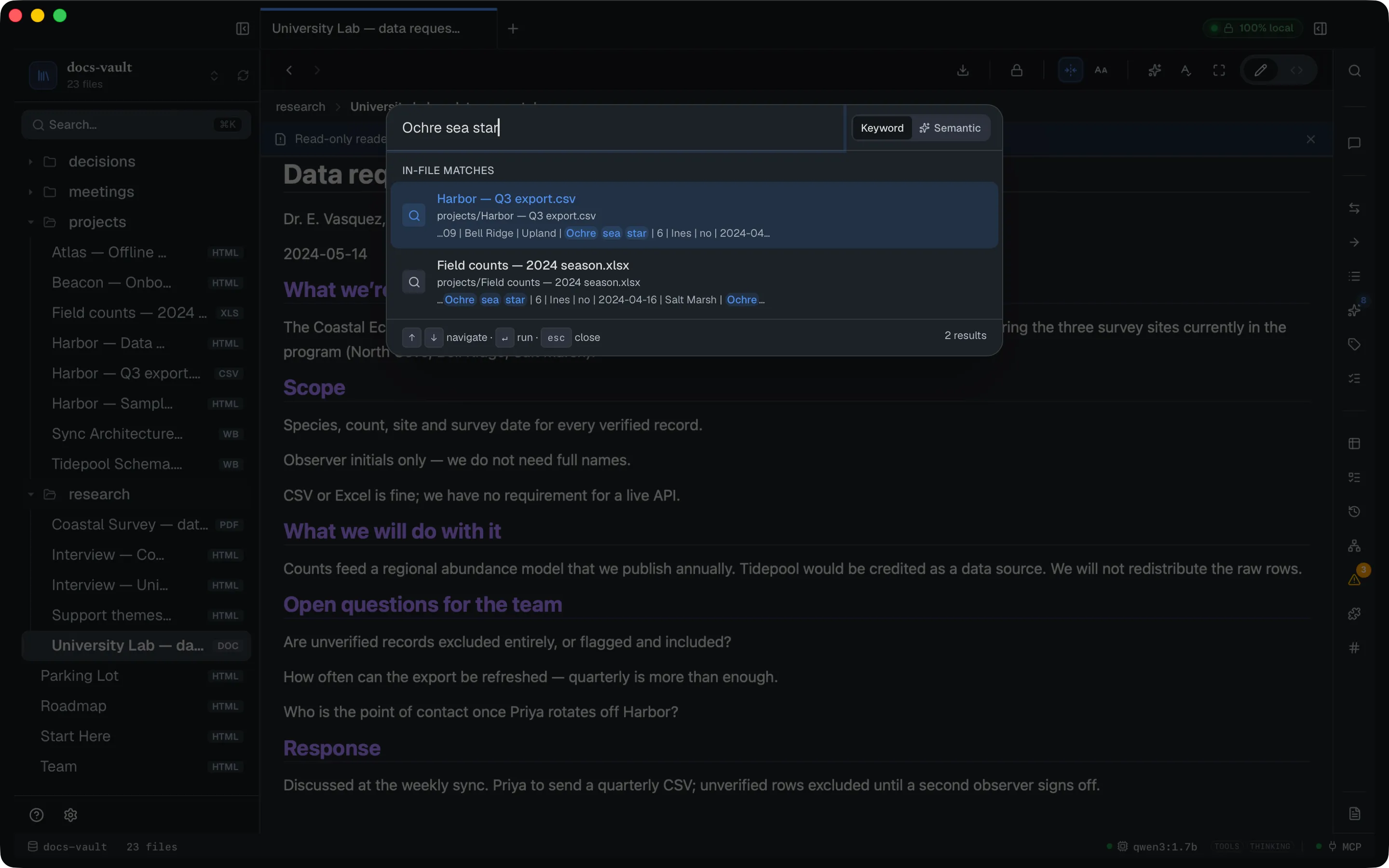Select the University Lab — data request tab
Viewport: 1389px width, 868px height.
[x=378, y=29]
